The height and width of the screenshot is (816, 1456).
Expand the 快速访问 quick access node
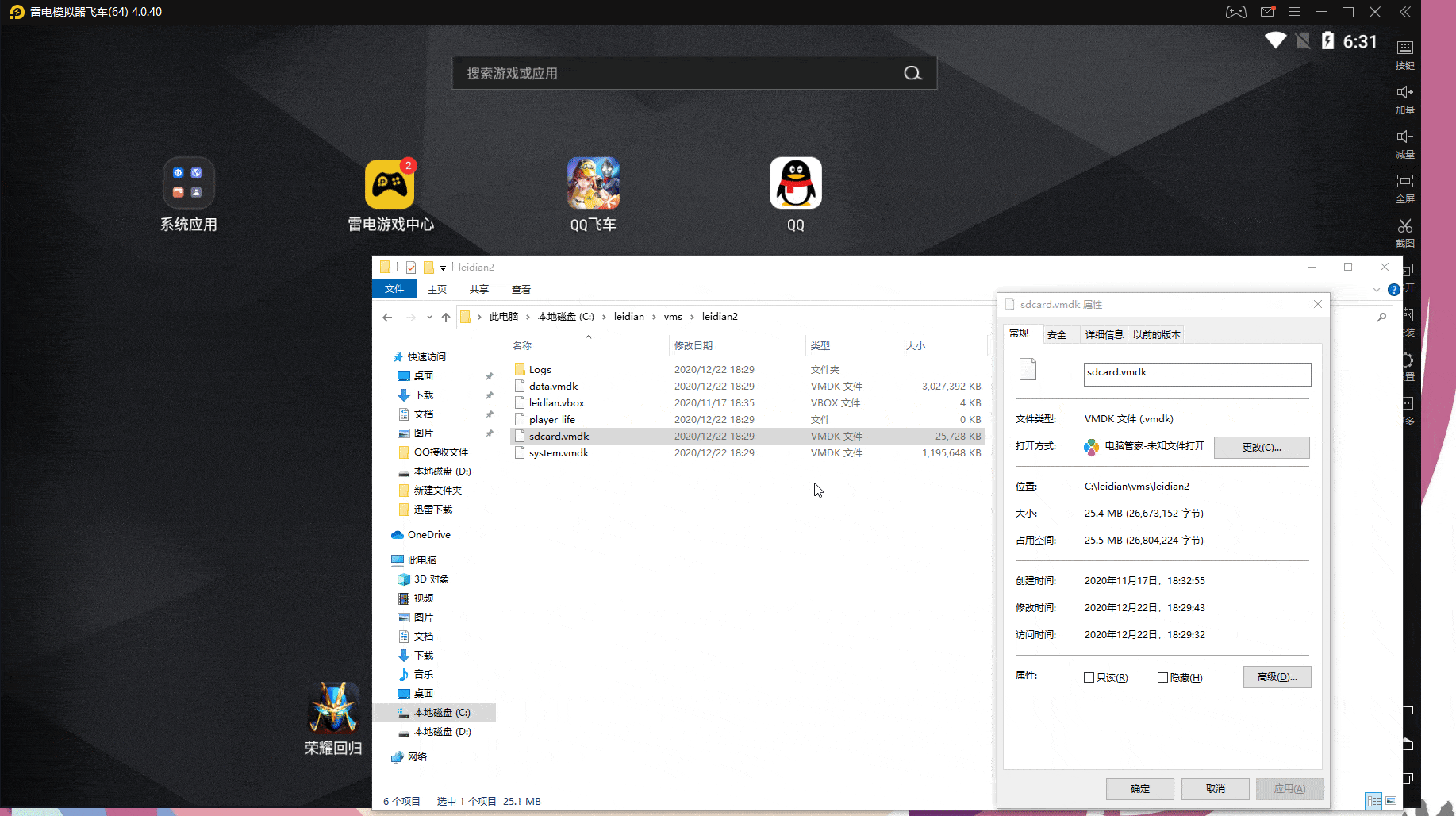(x=383, y=357)
